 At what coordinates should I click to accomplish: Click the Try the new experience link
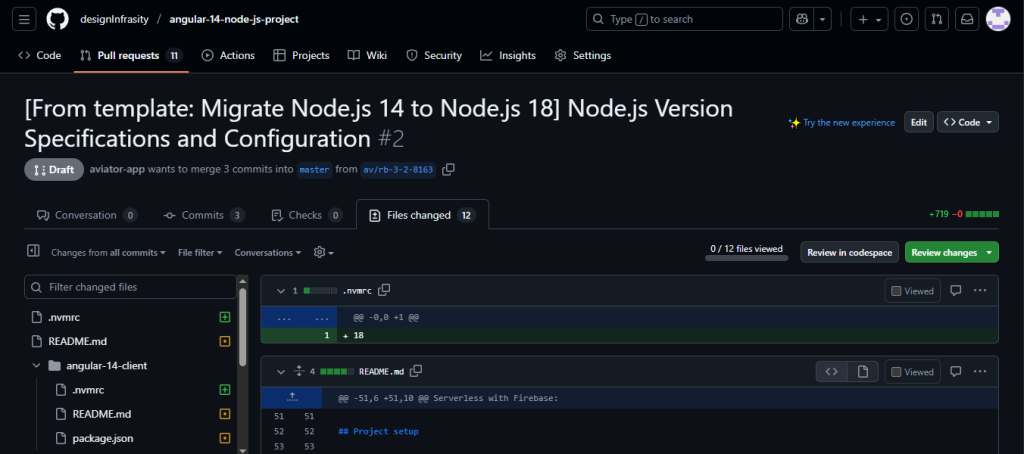point(841,123)
